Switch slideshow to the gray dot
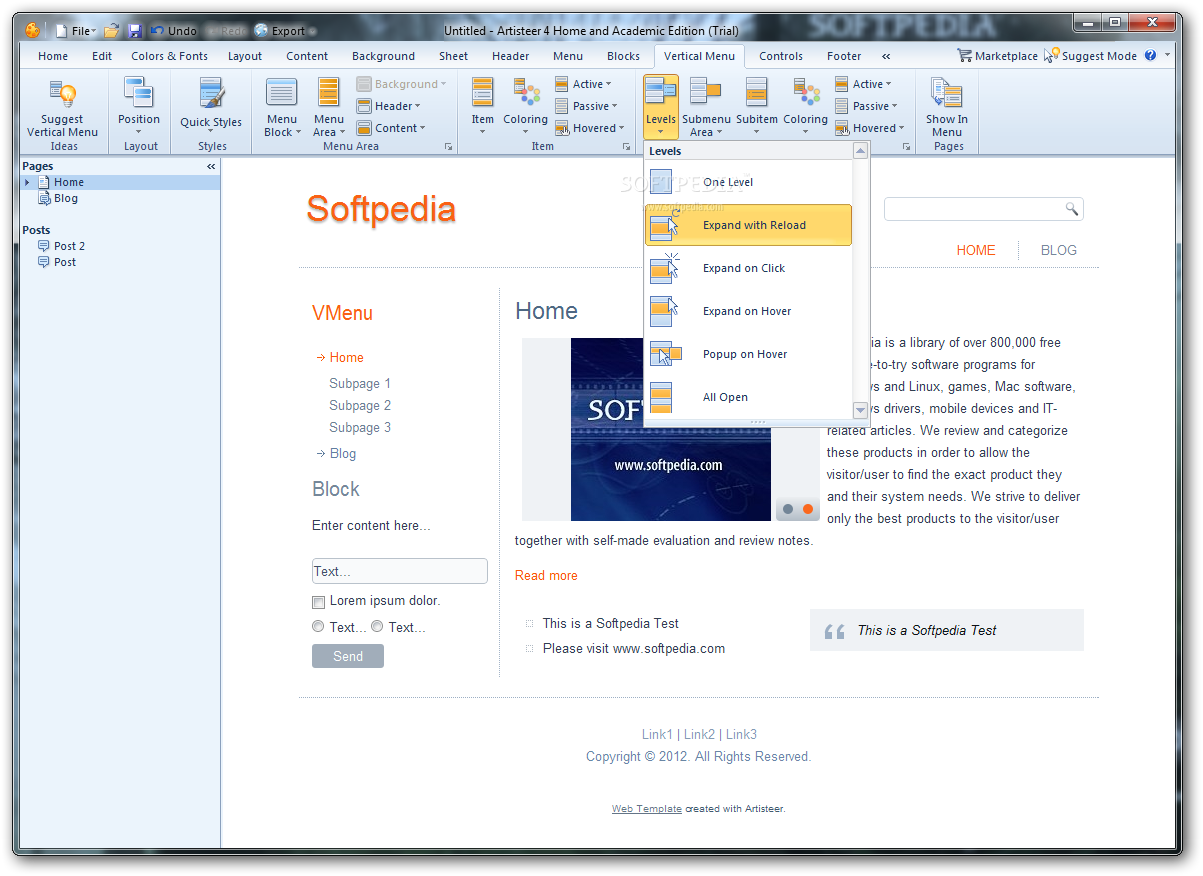 coord(788,509)
